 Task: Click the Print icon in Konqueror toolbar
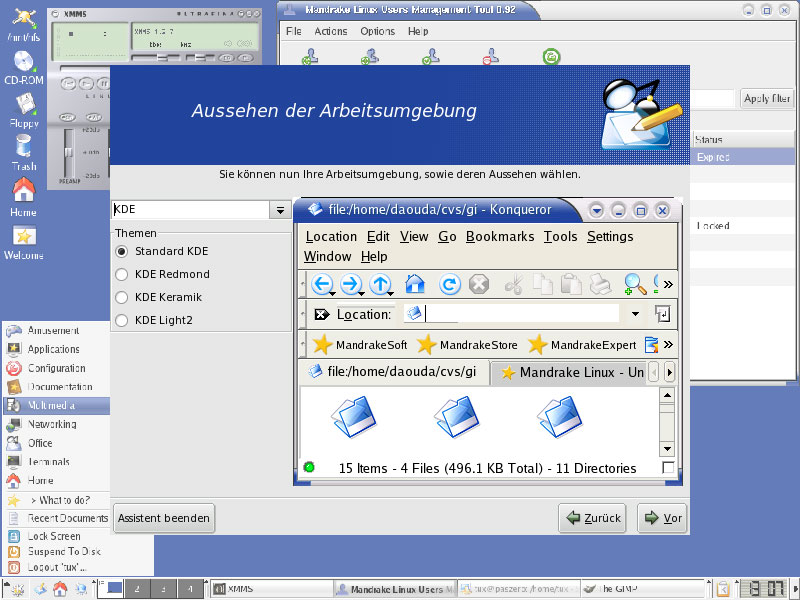coord(600,285)
